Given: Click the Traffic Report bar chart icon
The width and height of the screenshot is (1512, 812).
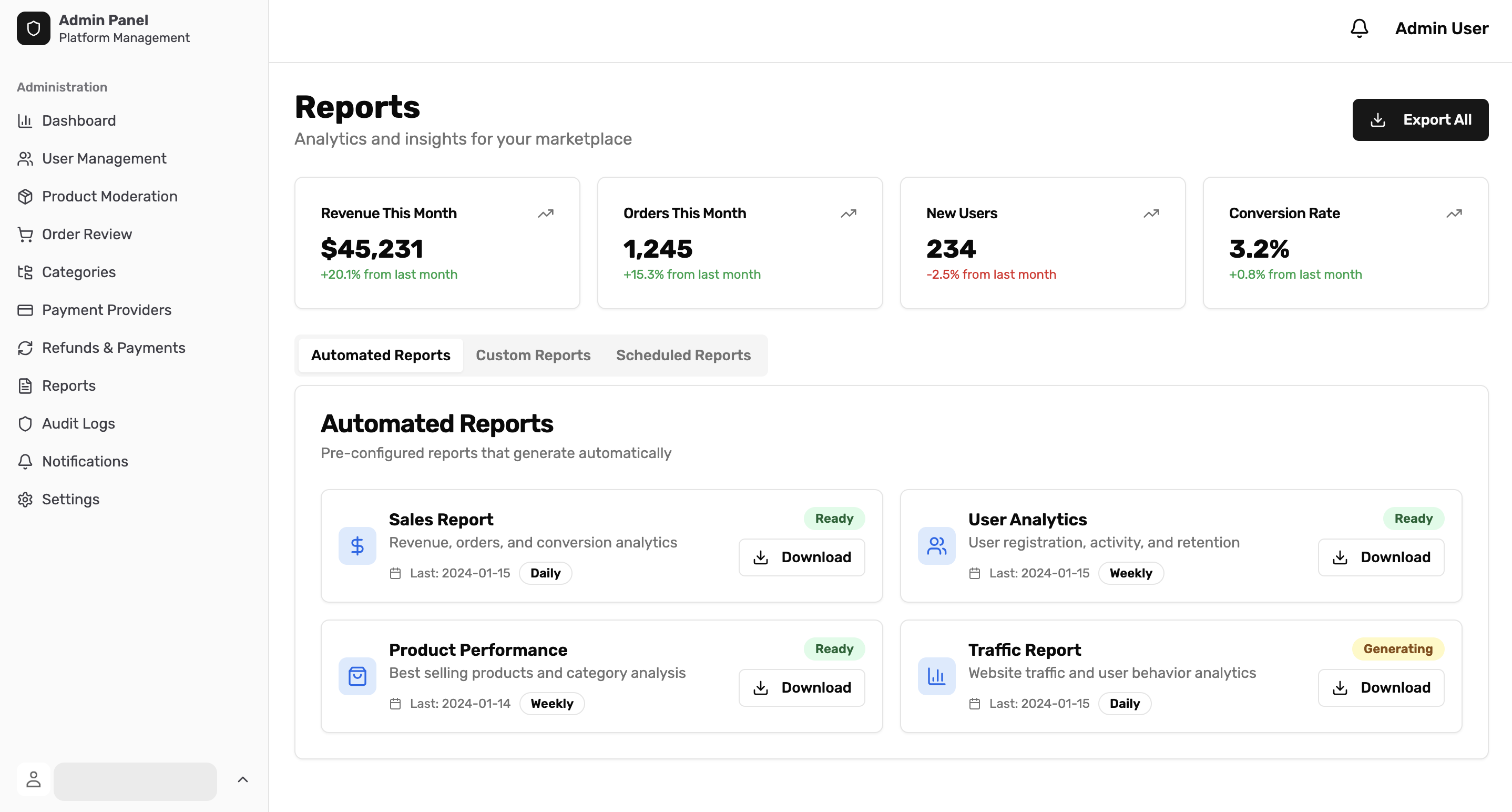Looking at the screenshot, I should click(x=936, y=676).
